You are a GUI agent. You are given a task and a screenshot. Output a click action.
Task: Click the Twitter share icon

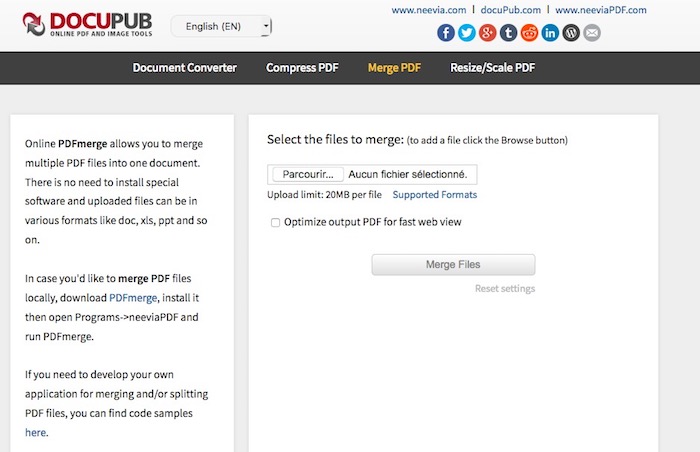coord(467,33)
